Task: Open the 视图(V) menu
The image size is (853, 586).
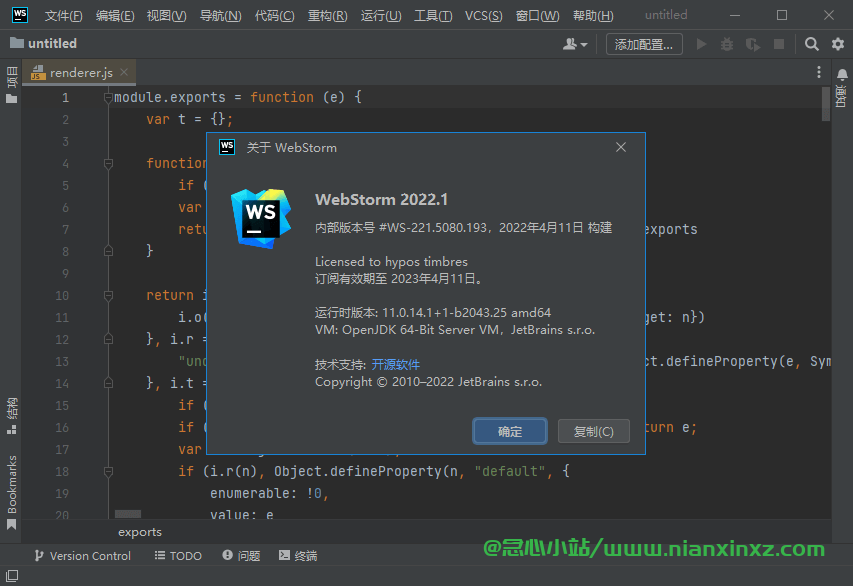Action: click(x=166, y=16)
